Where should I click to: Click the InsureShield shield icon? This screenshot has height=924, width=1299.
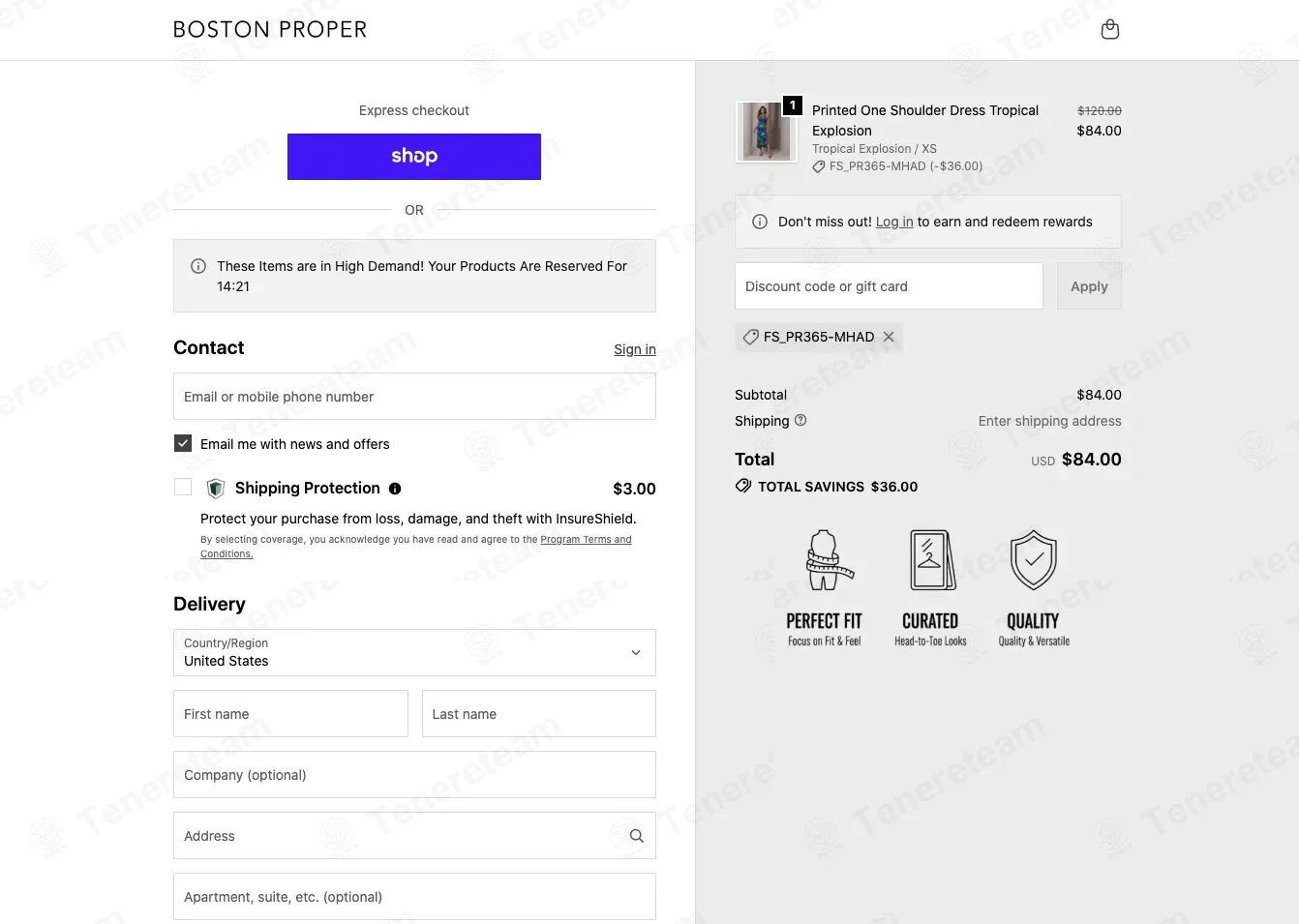[216, 489]
